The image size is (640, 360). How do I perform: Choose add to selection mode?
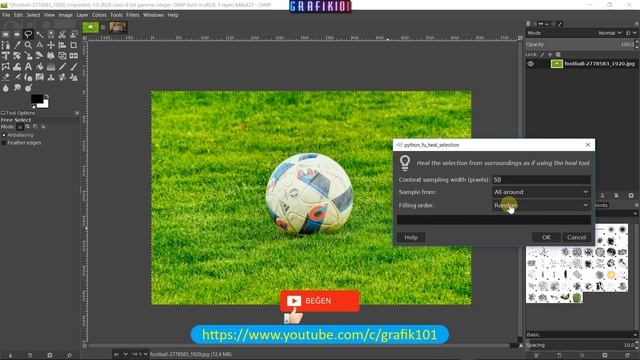27,127
